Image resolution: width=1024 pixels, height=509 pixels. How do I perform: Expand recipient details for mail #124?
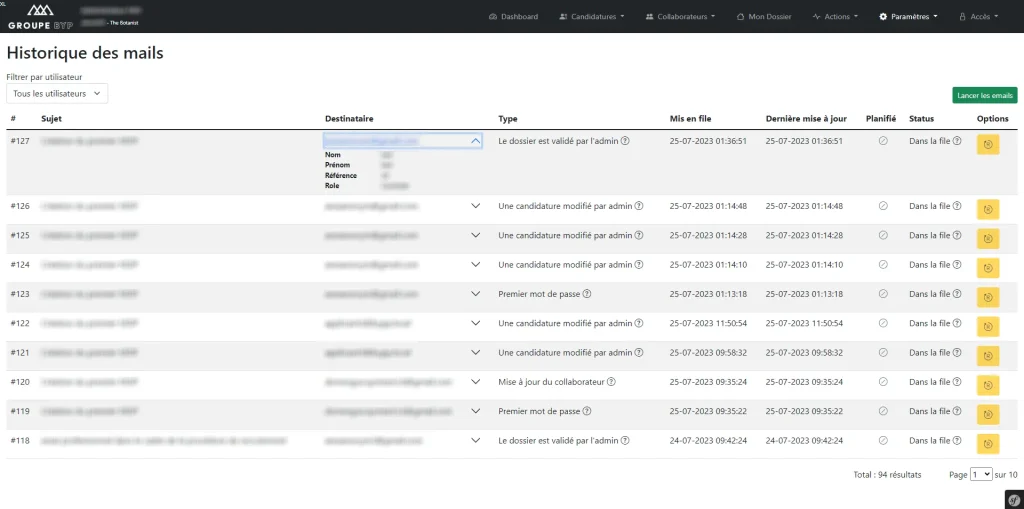point(475,265)
